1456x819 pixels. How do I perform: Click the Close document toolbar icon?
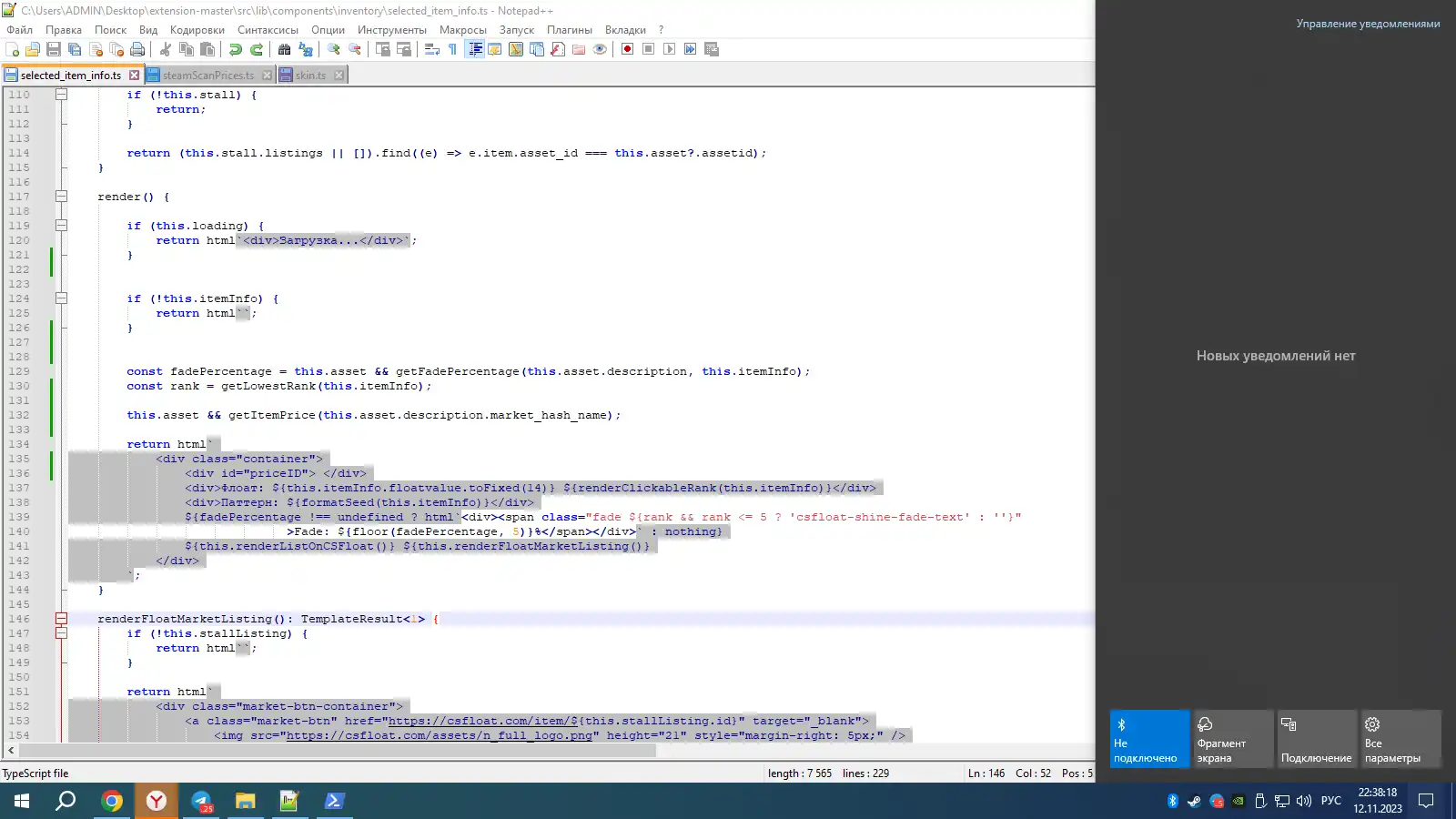96,49
